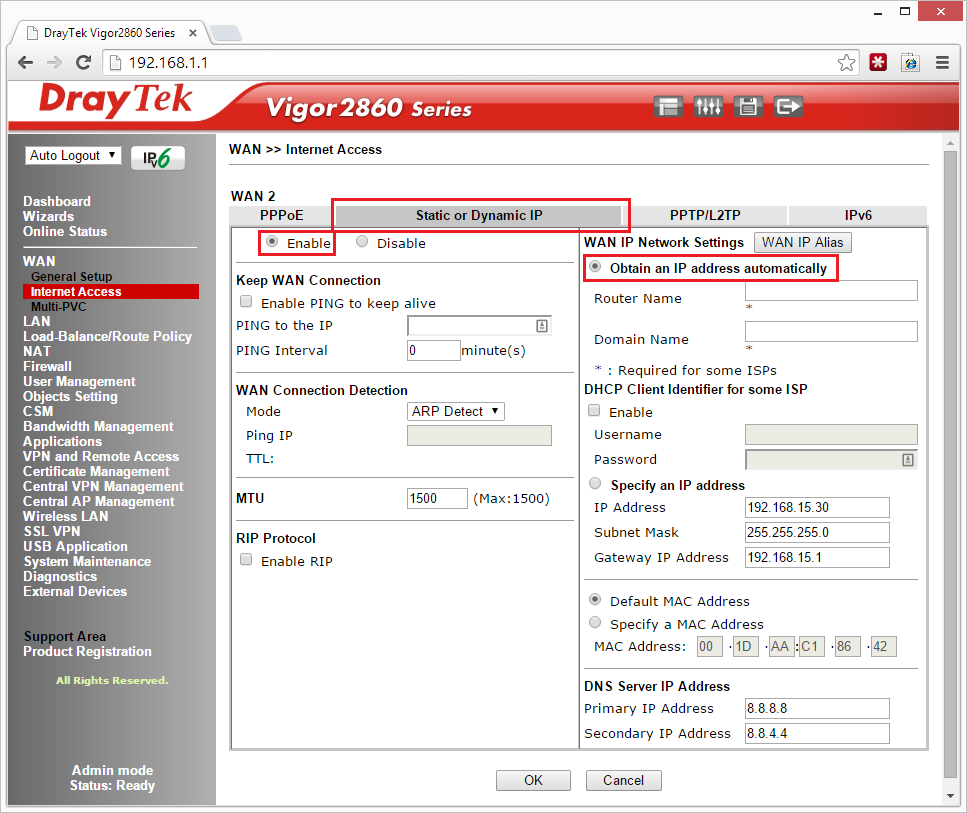Open the Firewall sidebar menu
Viewport: 967px width, 813px height.
coord(47,366)
